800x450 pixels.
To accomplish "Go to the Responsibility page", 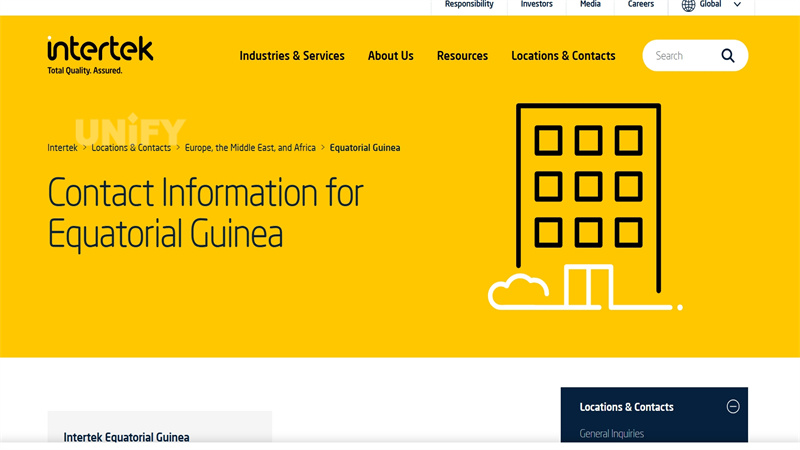I will pos(469,5).
